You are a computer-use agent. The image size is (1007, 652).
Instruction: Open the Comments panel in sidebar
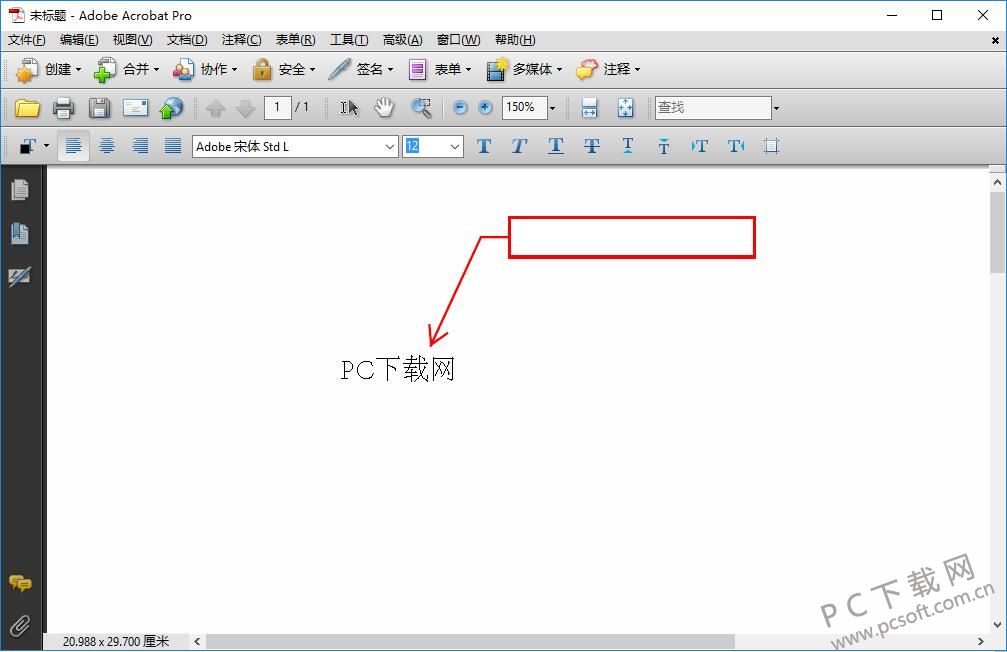pos(20,583)
